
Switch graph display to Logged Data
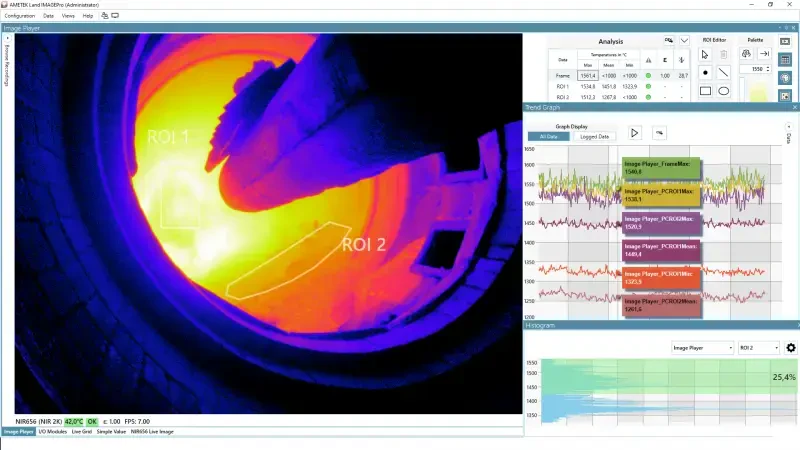click(595, 136)
